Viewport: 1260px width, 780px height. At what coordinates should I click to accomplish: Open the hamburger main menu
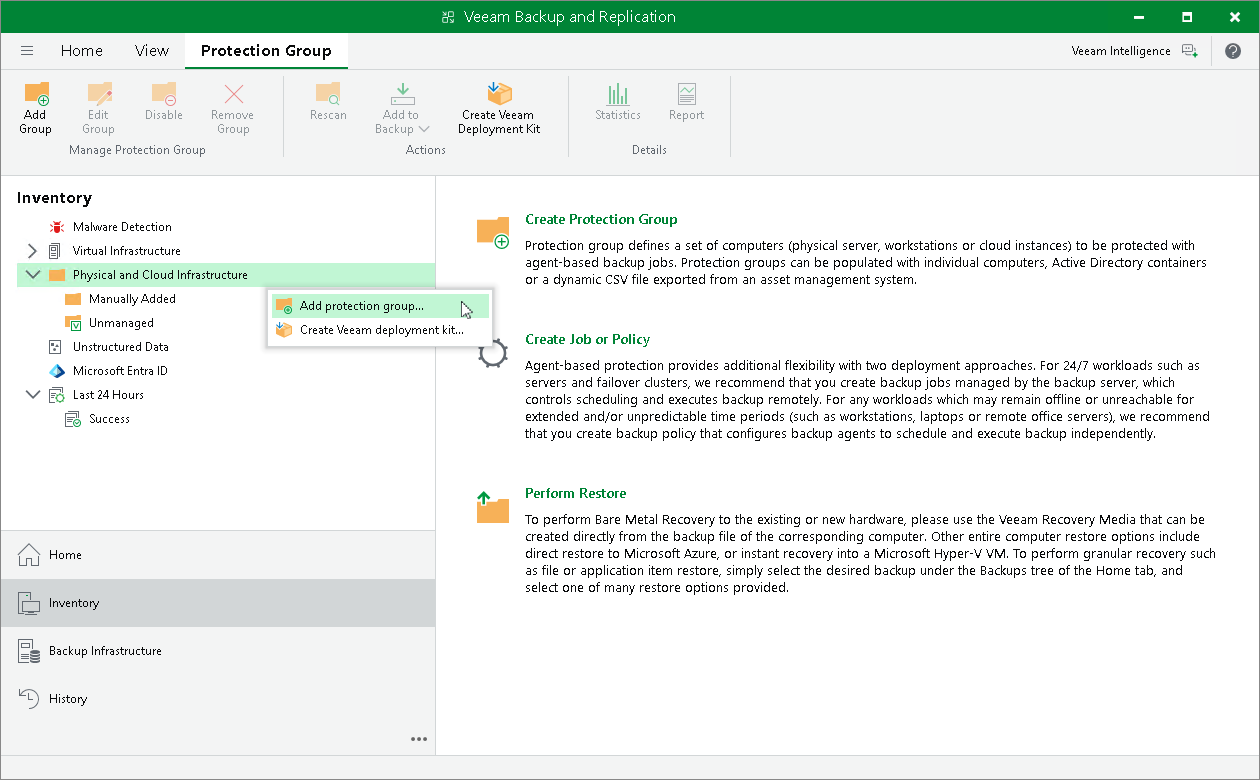tap(27, 51)
